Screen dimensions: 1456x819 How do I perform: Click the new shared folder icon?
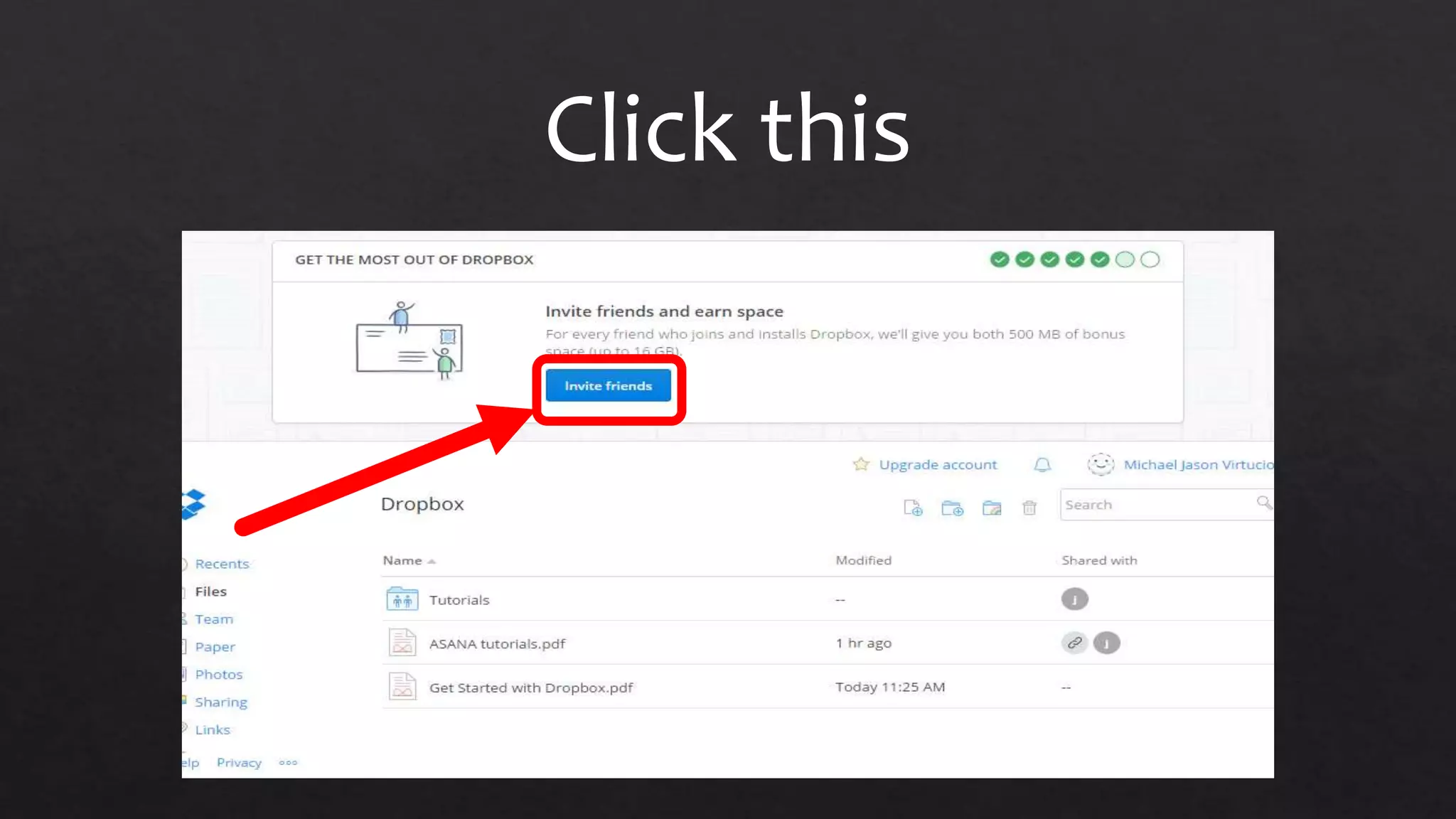click(991, 508)
